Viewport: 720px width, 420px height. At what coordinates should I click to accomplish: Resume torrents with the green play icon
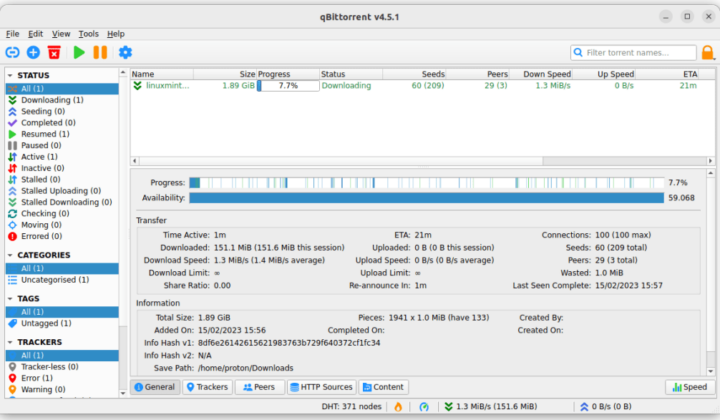(x=79, y=52)
